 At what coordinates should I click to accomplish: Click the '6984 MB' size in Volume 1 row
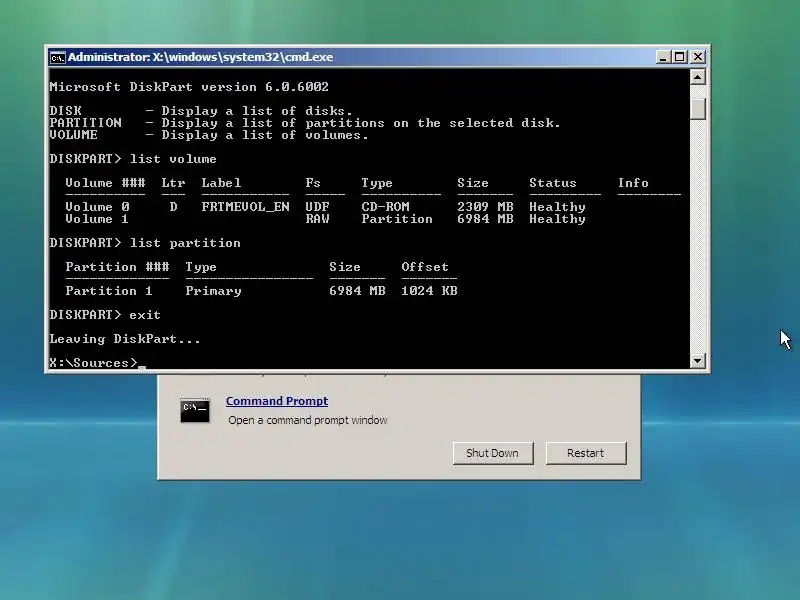pyautogui.click(x=485, y=219)
